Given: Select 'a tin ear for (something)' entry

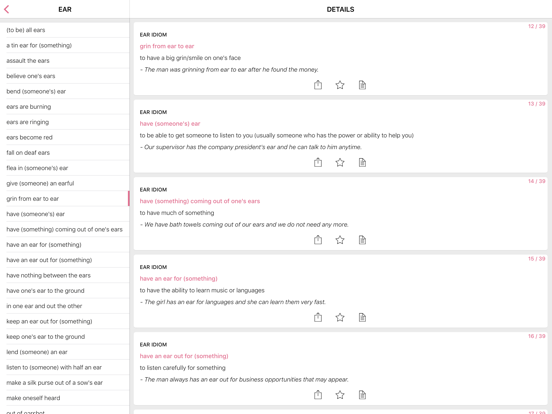Looking at the screenshot, I should coord(65,45).
